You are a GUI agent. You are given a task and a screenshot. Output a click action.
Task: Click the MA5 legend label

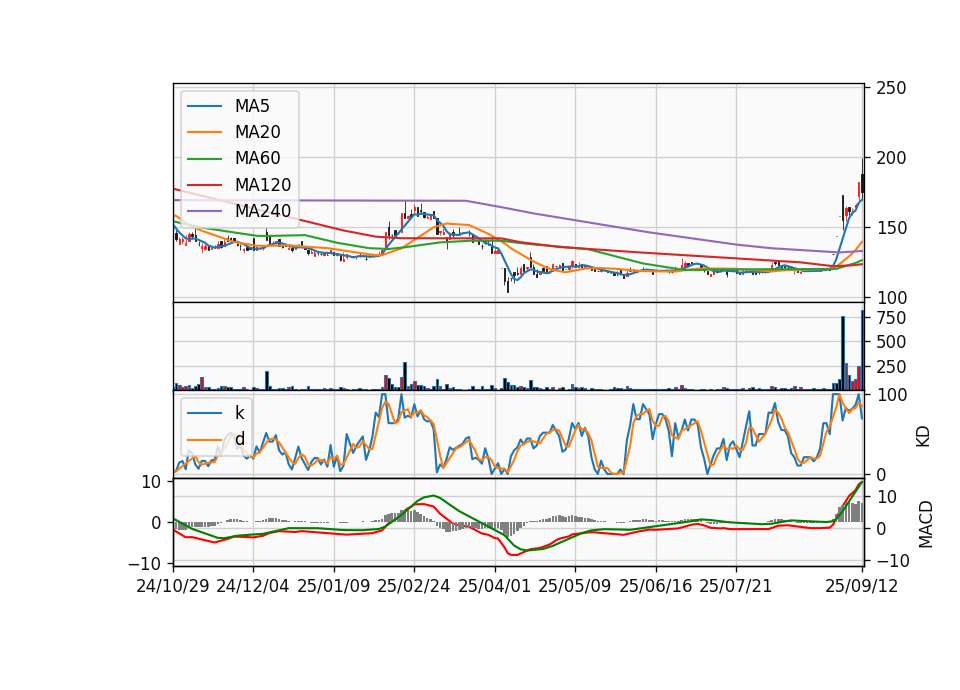[x=252, y=106]
